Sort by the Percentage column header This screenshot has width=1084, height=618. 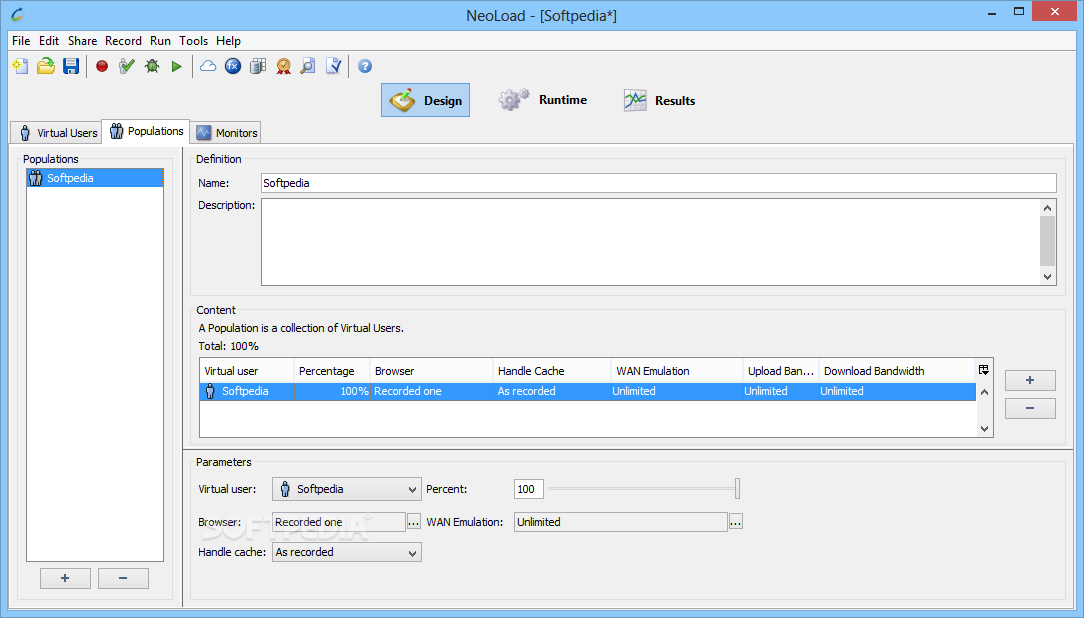coord(332,371)
